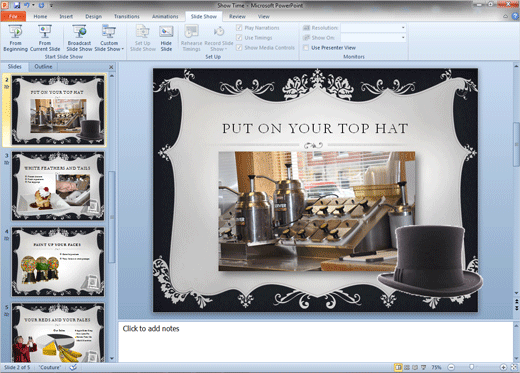Save the presentation from quick access toolbar

(x=17, y=5)
